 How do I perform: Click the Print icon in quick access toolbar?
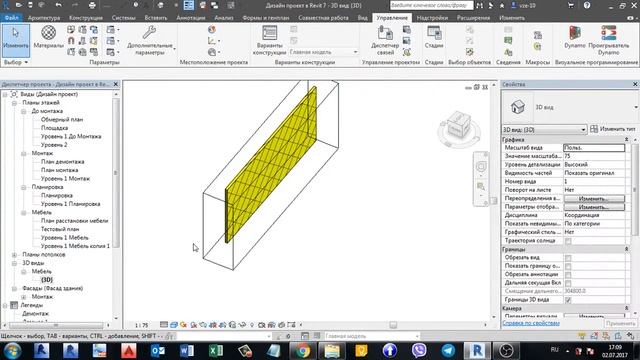[x=92, y=5]
